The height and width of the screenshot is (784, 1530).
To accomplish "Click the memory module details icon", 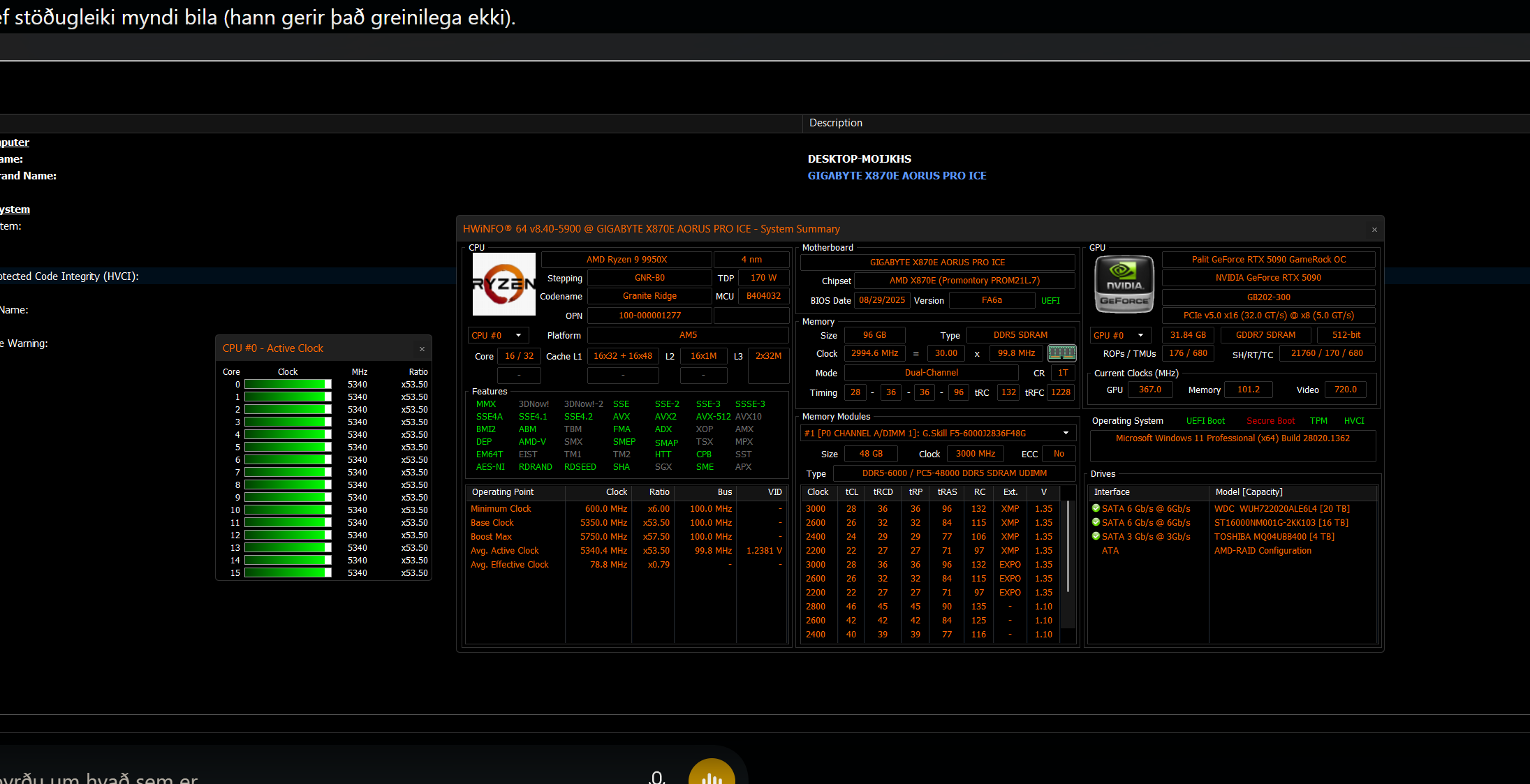I will tap(1061, 353).
